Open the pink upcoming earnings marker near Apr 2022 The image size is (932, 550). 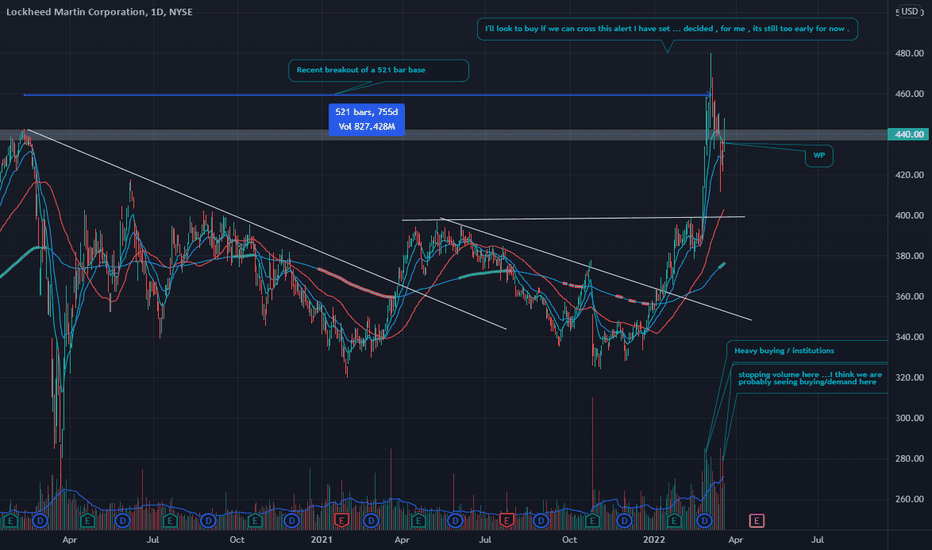(x=756, y=521)
